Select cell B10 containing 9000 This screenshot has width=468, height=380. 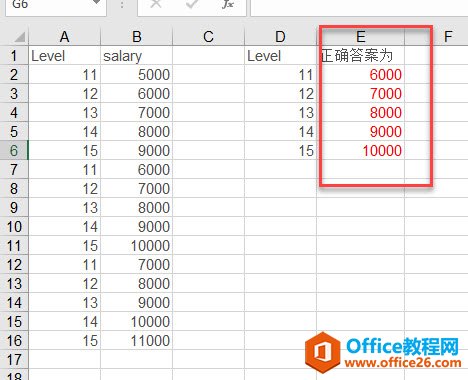point(137,226)
